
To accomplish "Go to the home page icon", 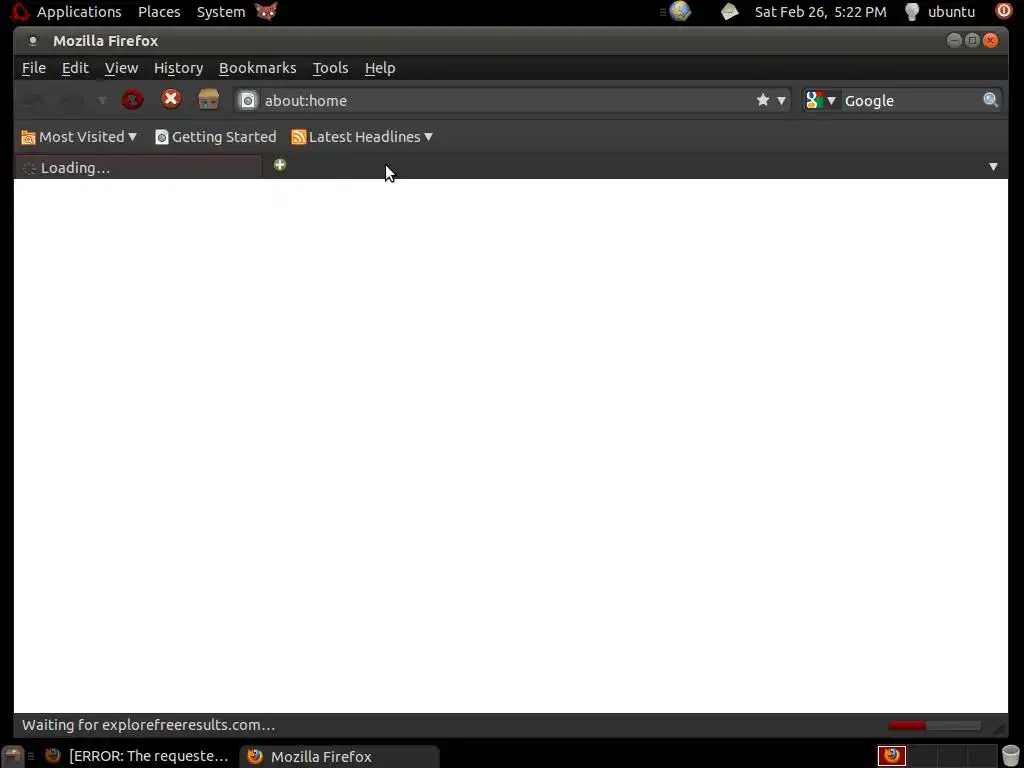I will coord(209,99).
